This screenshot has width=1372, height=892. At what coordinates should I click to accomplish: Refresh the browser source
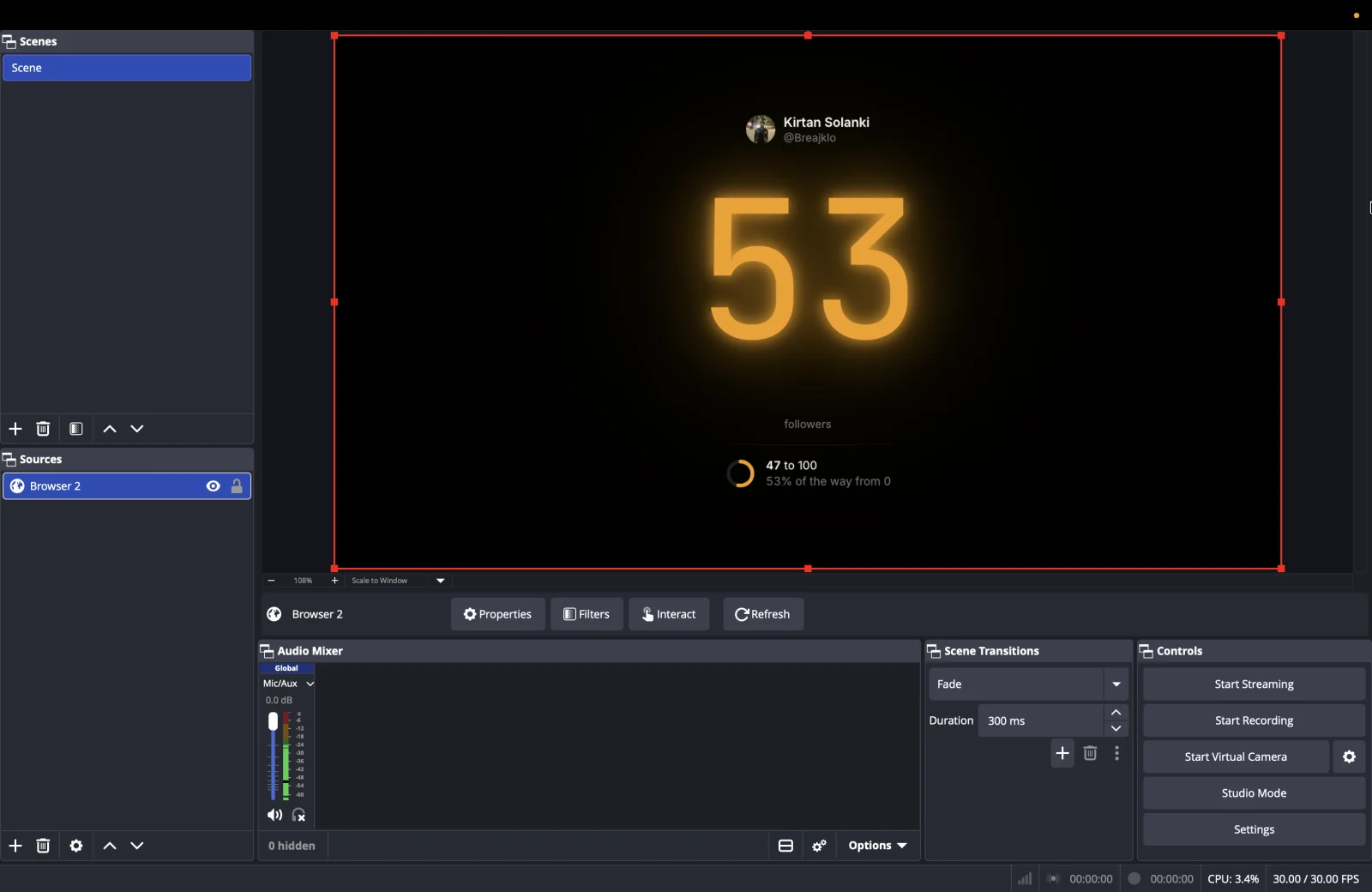[763, 614]
